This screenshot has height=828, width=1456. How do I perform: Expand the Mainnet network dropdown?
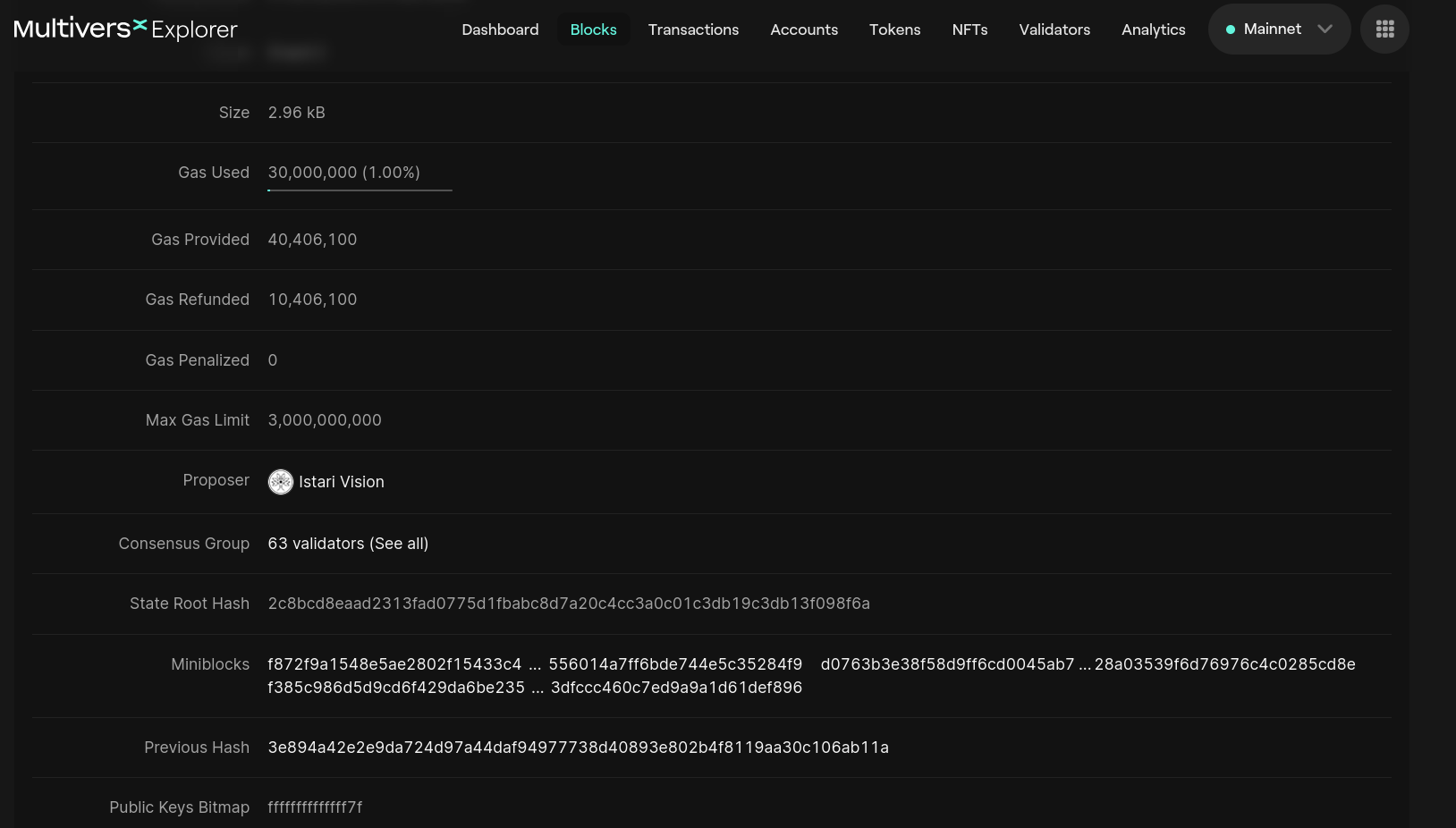(1278, 30)
